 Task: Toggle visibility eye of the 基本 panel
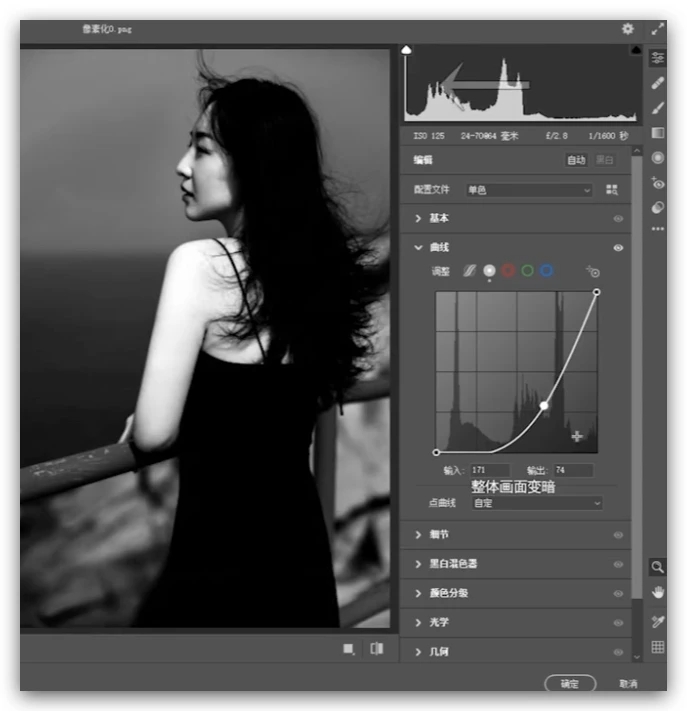click(618, 218)
